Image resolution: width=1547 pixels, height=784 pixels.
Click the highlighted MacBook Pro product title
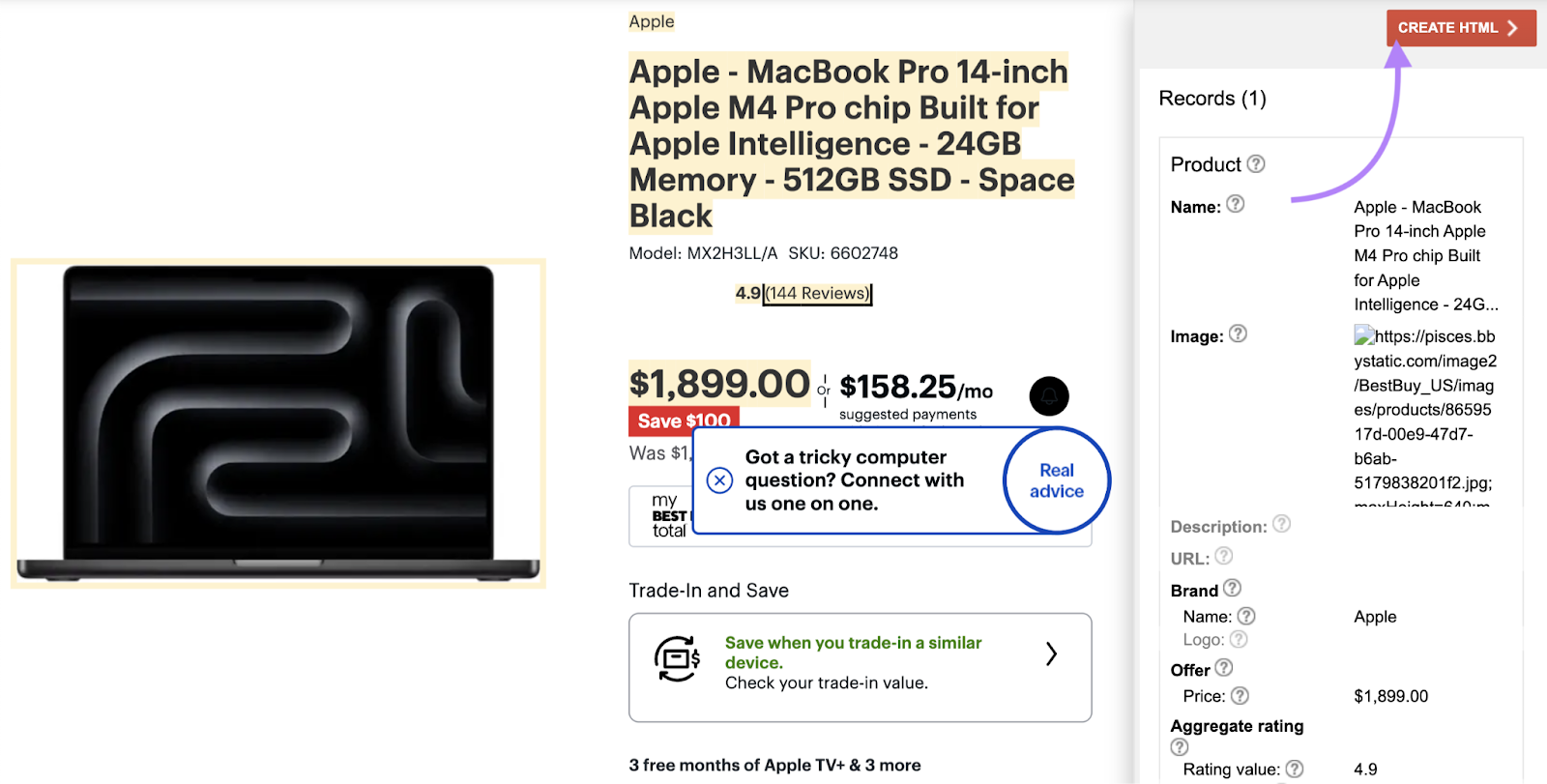(850, 143)
